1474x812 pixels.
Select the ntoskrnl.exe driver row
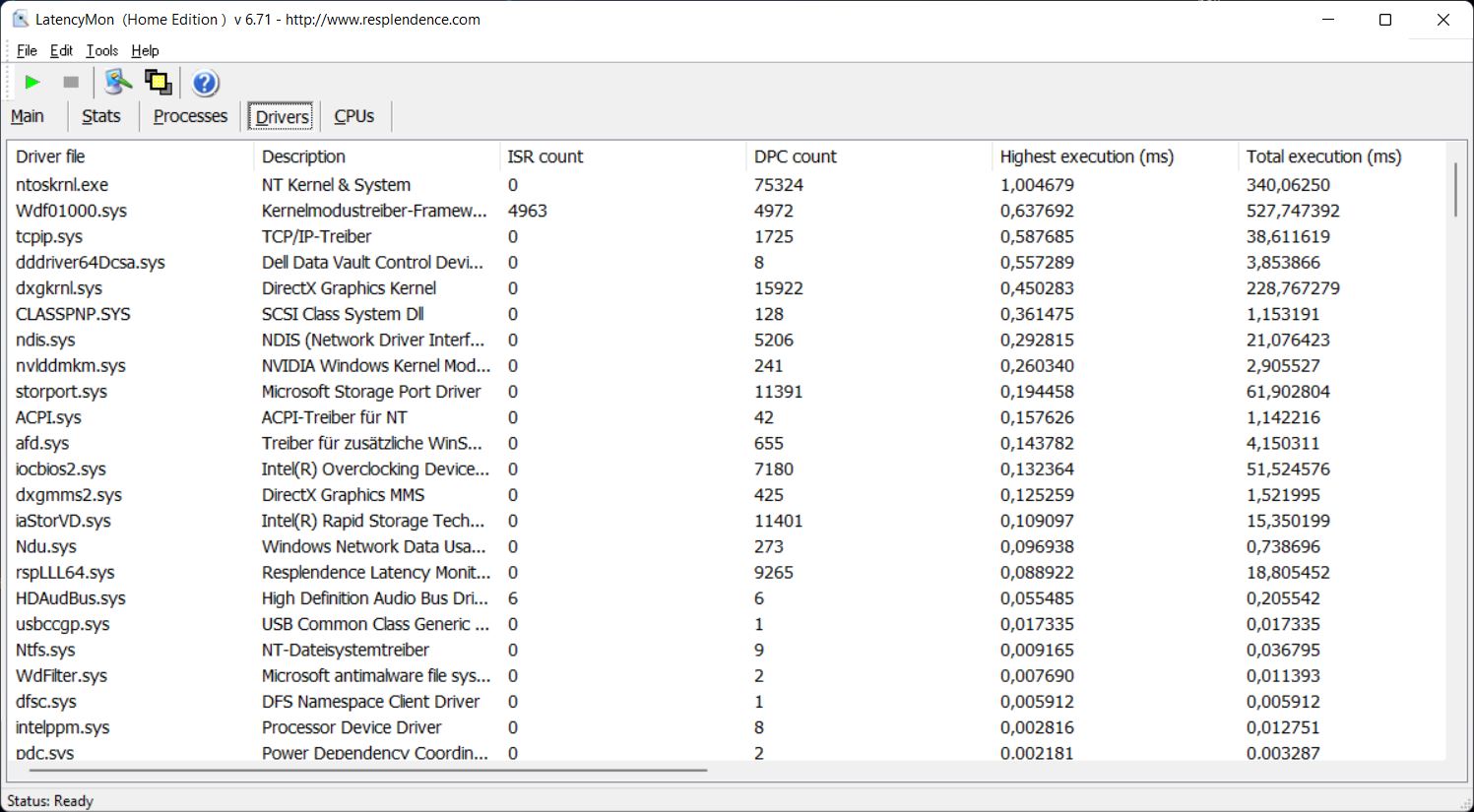[62, 185]
